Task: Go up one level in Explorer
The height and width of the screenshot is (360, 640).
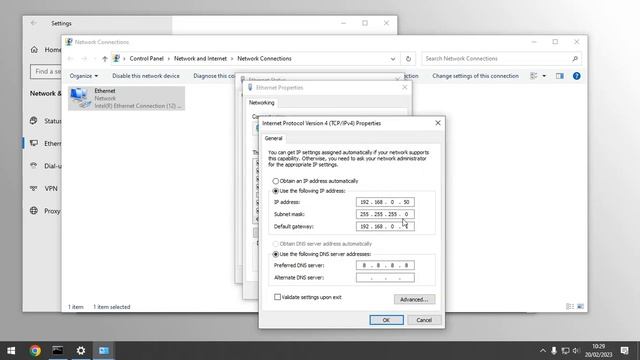Action: tap(105, 59)
